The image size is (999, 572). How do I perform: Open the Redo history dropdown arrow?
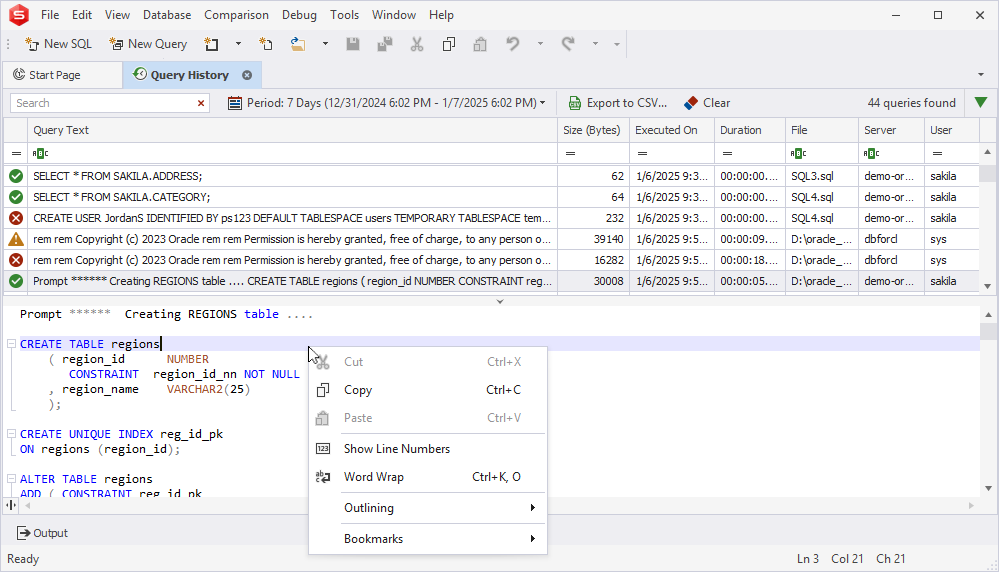tap(595, 44)
